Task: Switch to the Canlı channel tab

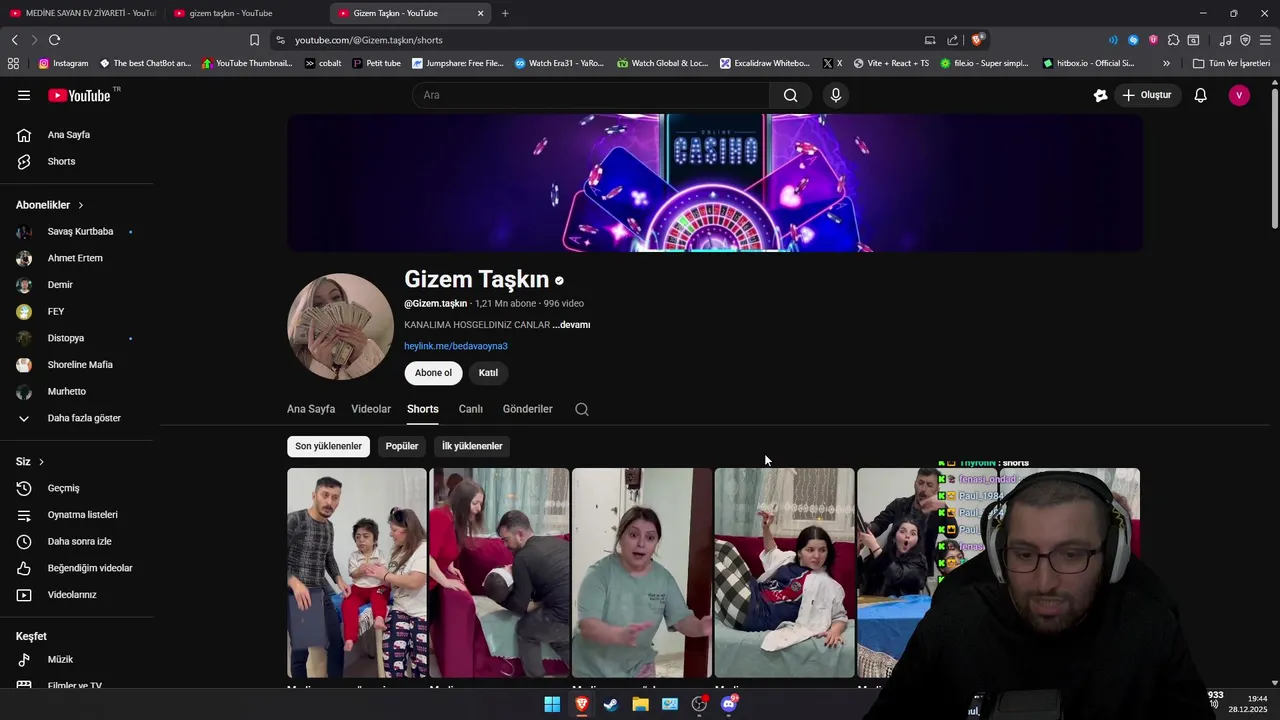Action: pyautogui.click(x=470, y=409)
